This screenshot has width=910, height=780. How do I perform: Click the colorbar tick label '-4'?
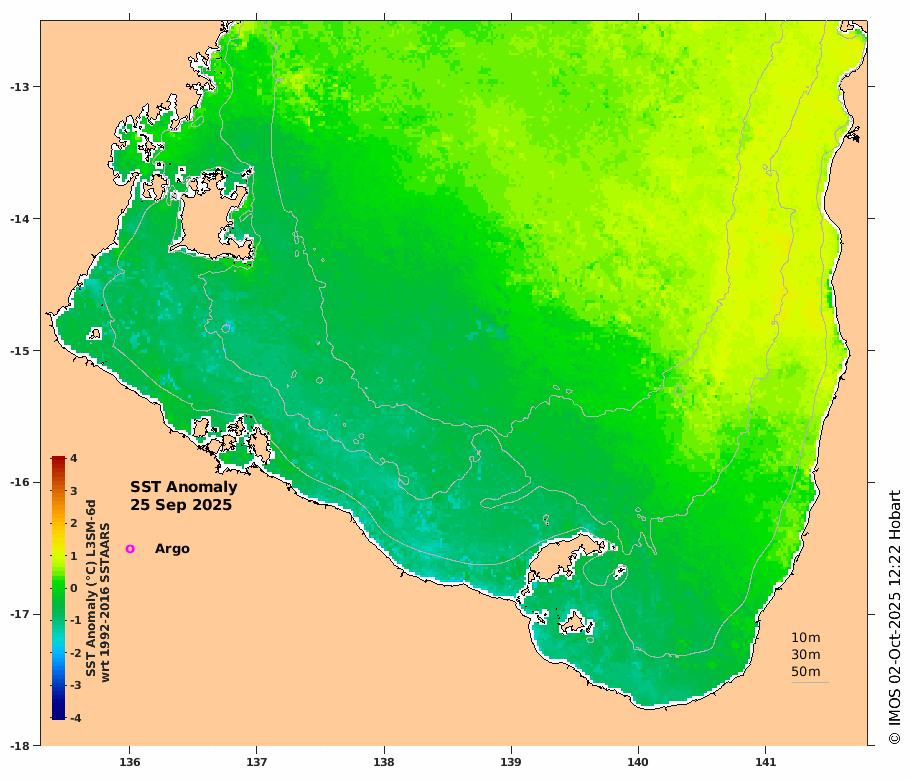click(x=75, y=718)
